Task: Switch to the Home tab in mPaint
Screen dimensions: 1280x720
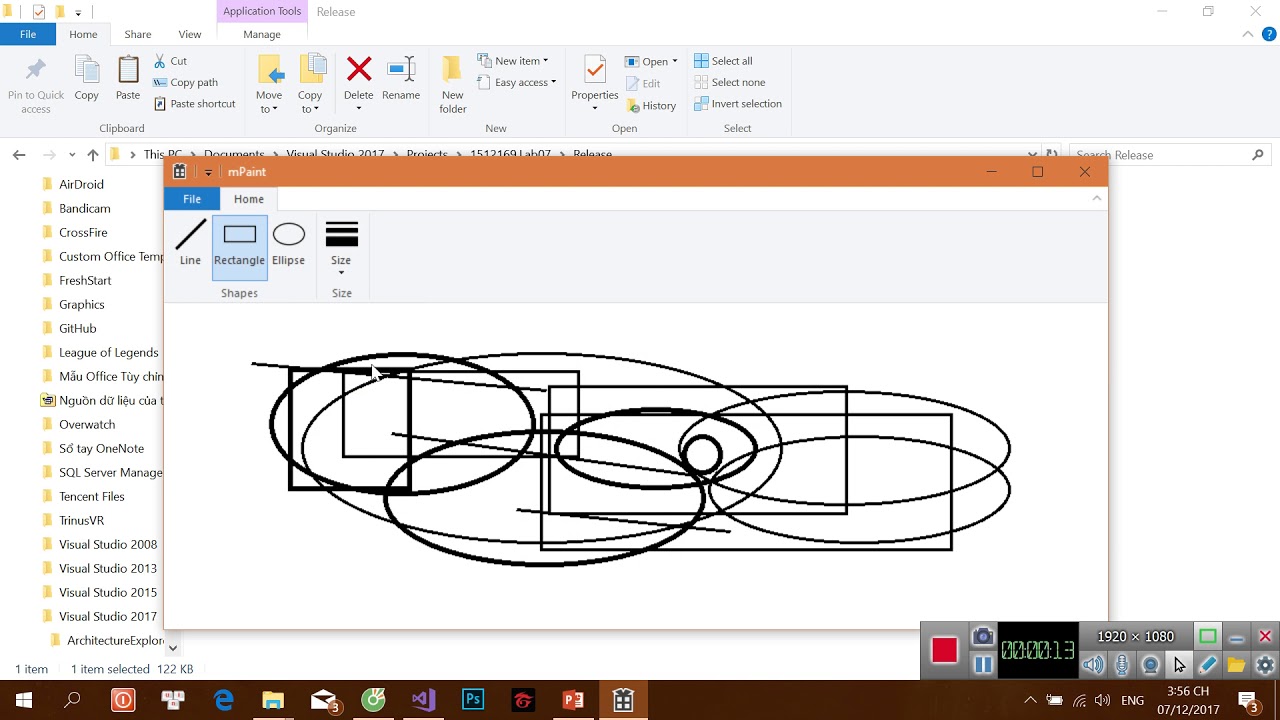Action: [x=249, y=199]
